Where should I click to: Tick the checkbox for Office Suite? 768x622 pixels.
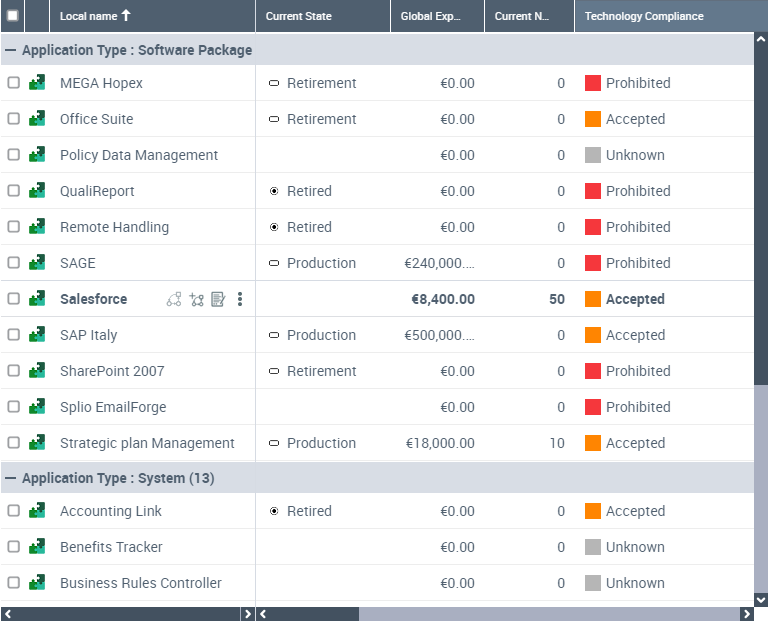coord(14,119)
